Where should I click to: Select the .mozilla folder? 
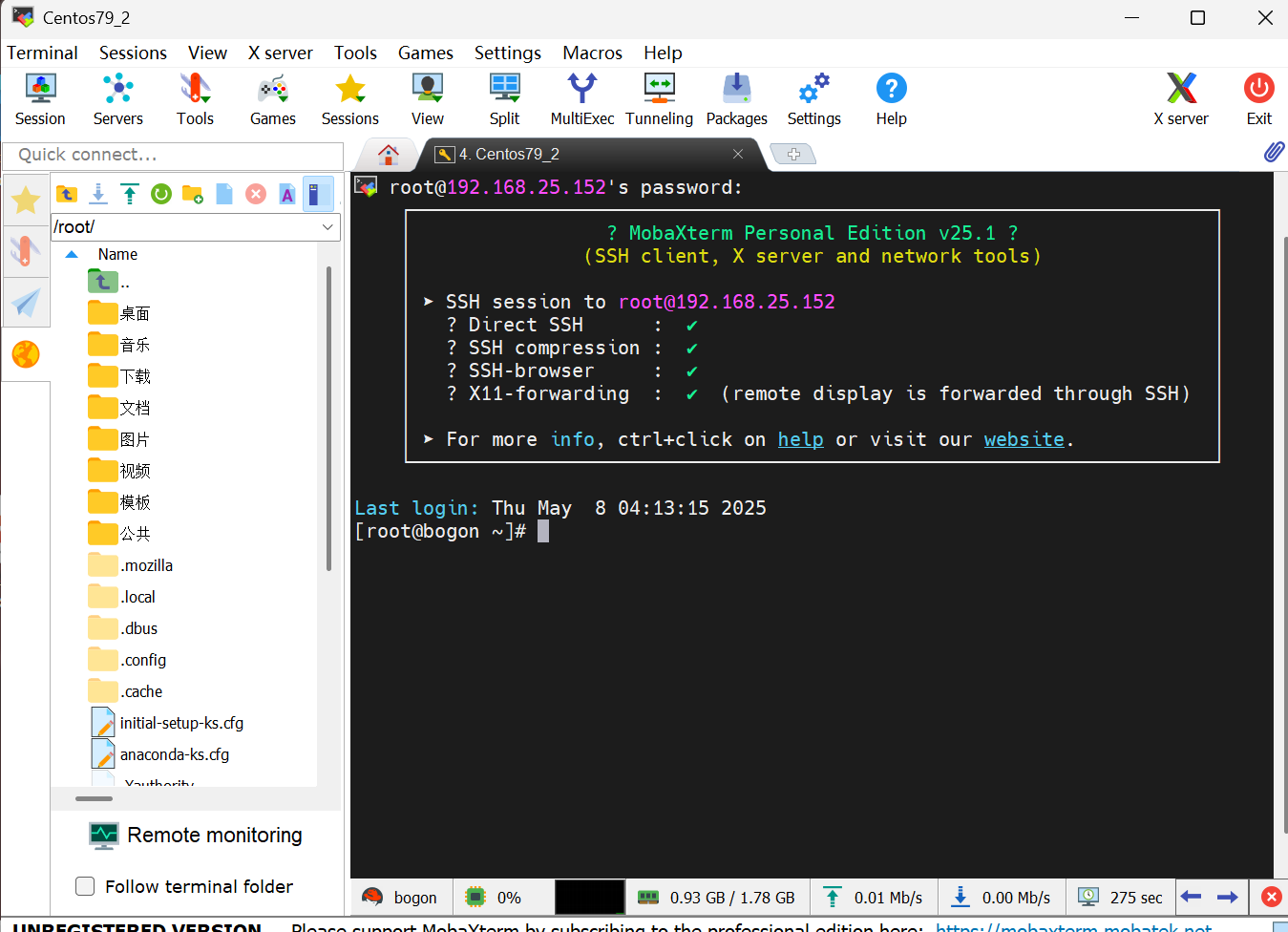pyautogui.click(x=131, y=565)
